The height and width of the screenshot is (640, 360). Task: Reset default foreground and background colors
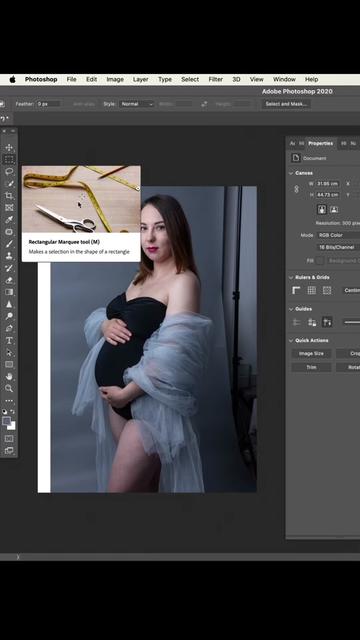coord(5,411)
